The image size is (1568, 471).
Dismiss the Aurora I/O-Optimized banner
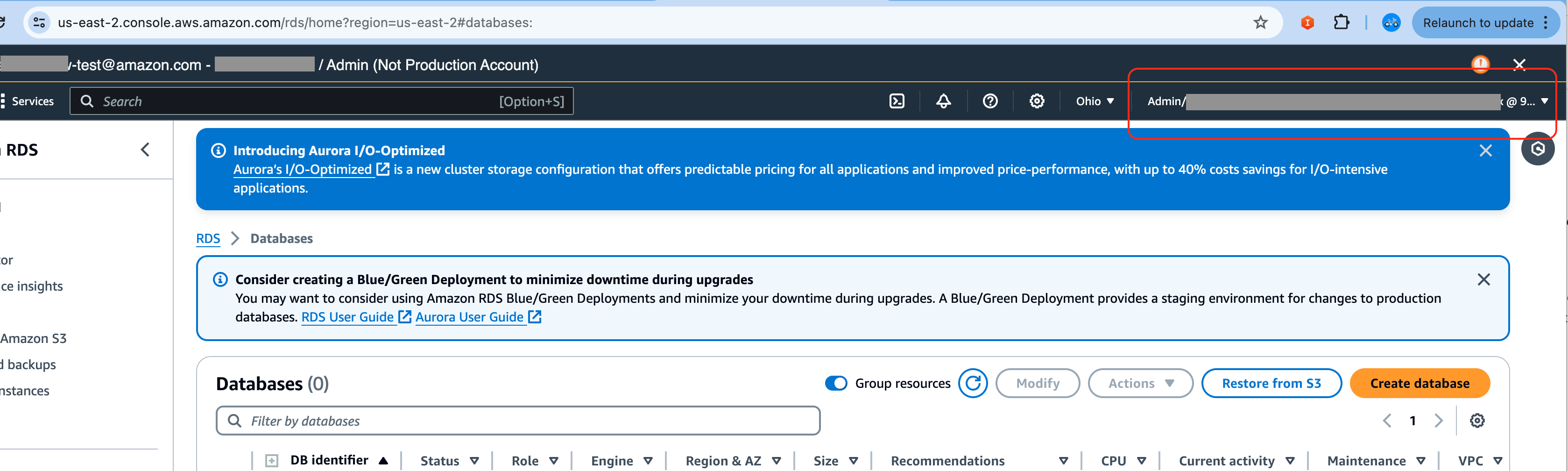[x=1486, y=150]
